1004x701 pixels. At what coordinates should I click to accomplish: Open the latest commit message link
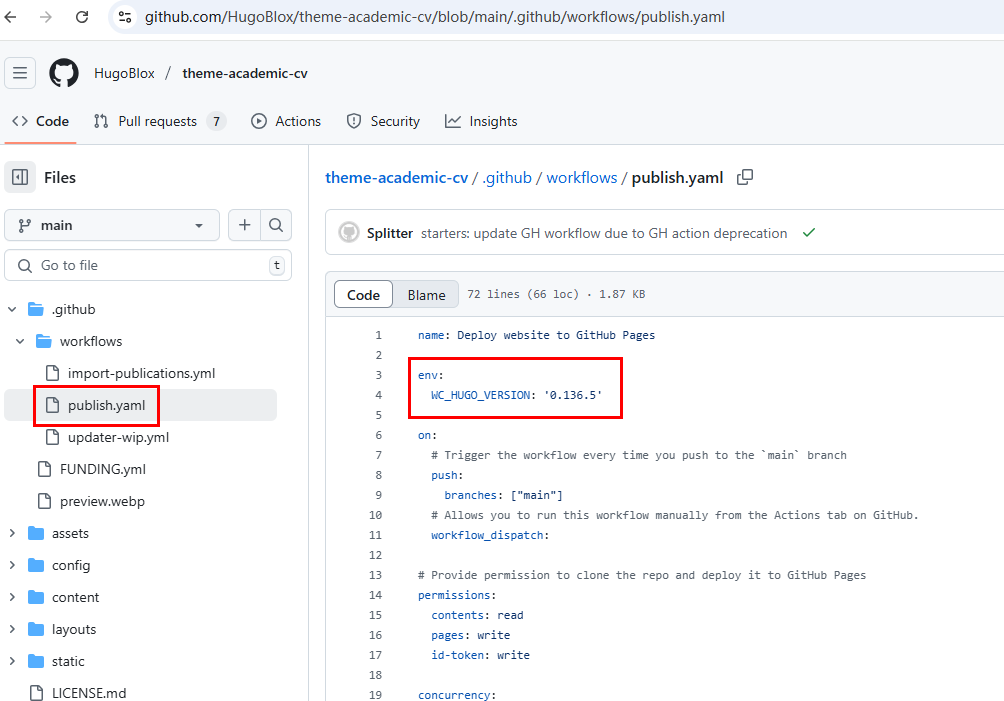pos(604,233)
